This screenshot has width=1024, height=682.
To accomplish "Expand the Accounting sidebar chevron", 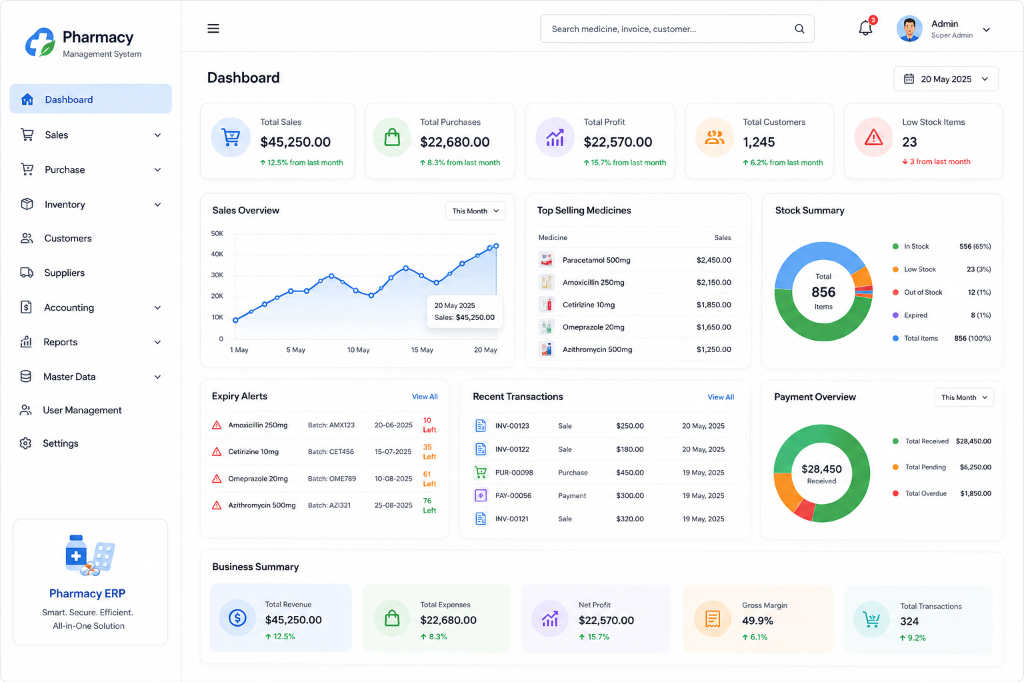I will pyautogui.click(x=157, y=308).
